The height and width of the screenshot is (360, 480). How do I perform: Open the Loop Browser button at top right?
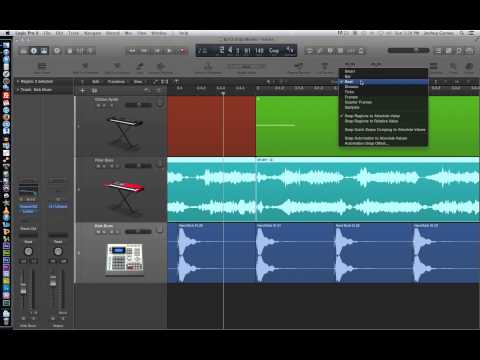coord(459,51)
